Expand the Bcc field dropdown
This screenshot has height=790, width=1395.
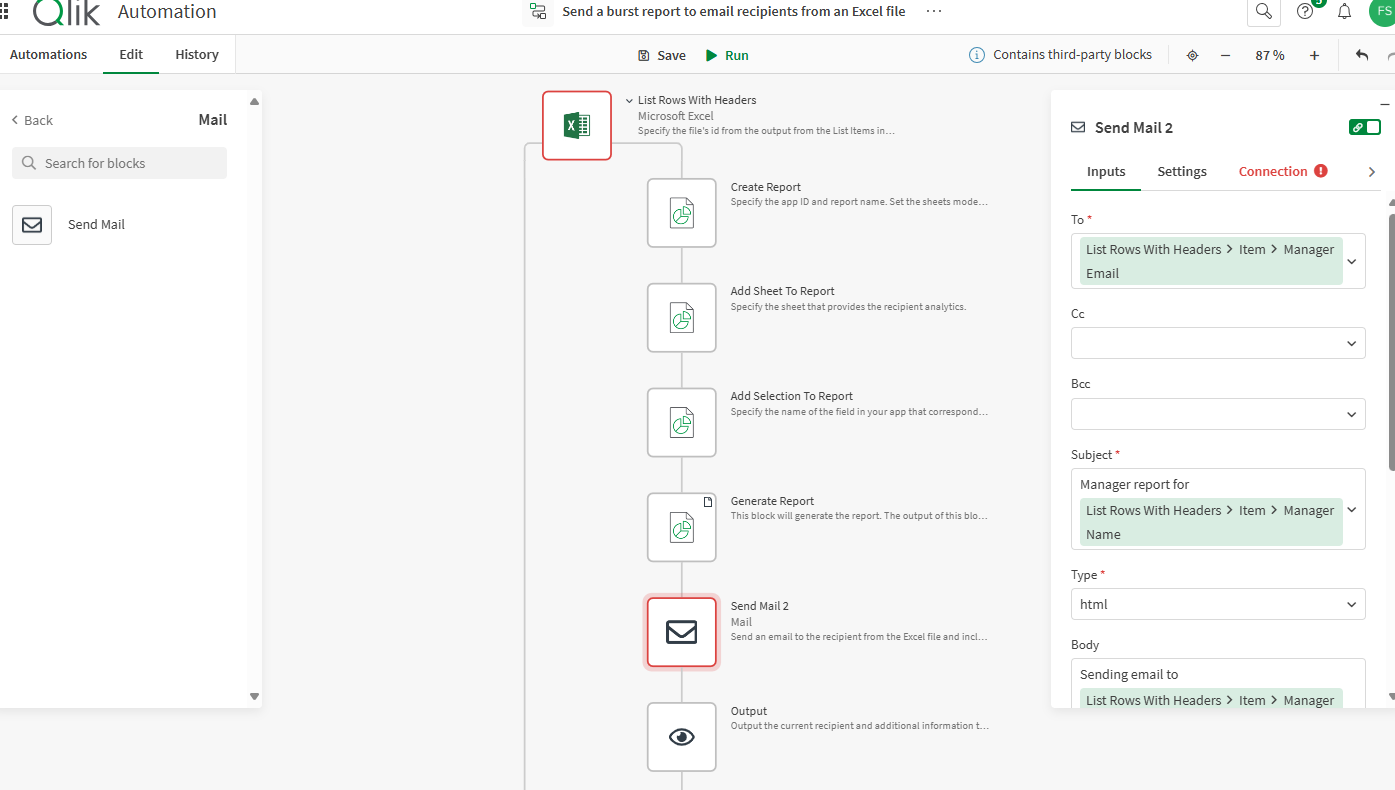click(1352, 414)
